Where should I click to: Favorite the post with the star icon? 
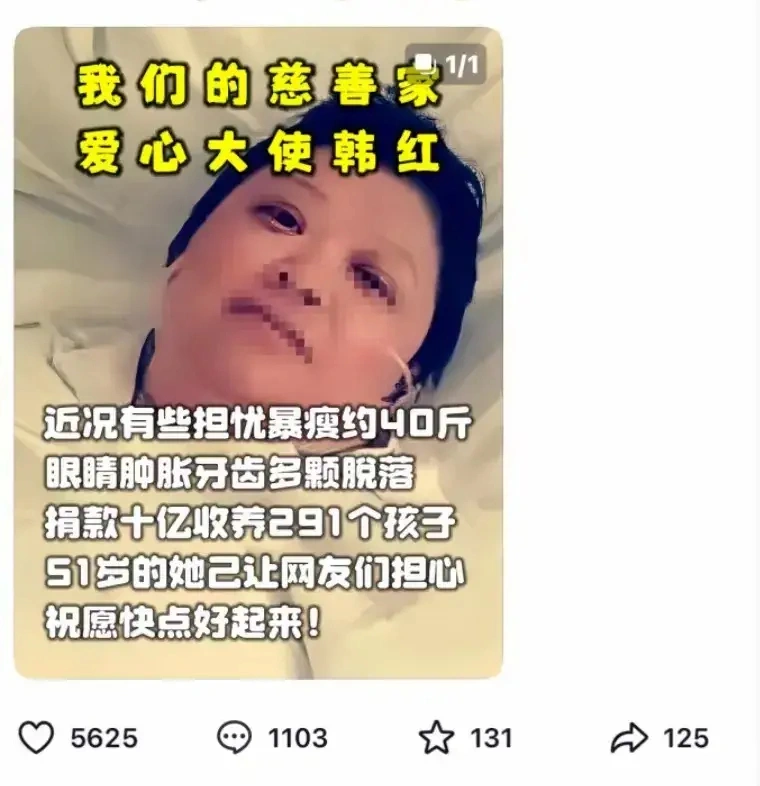pyautogui.click(x=436, y=737)
